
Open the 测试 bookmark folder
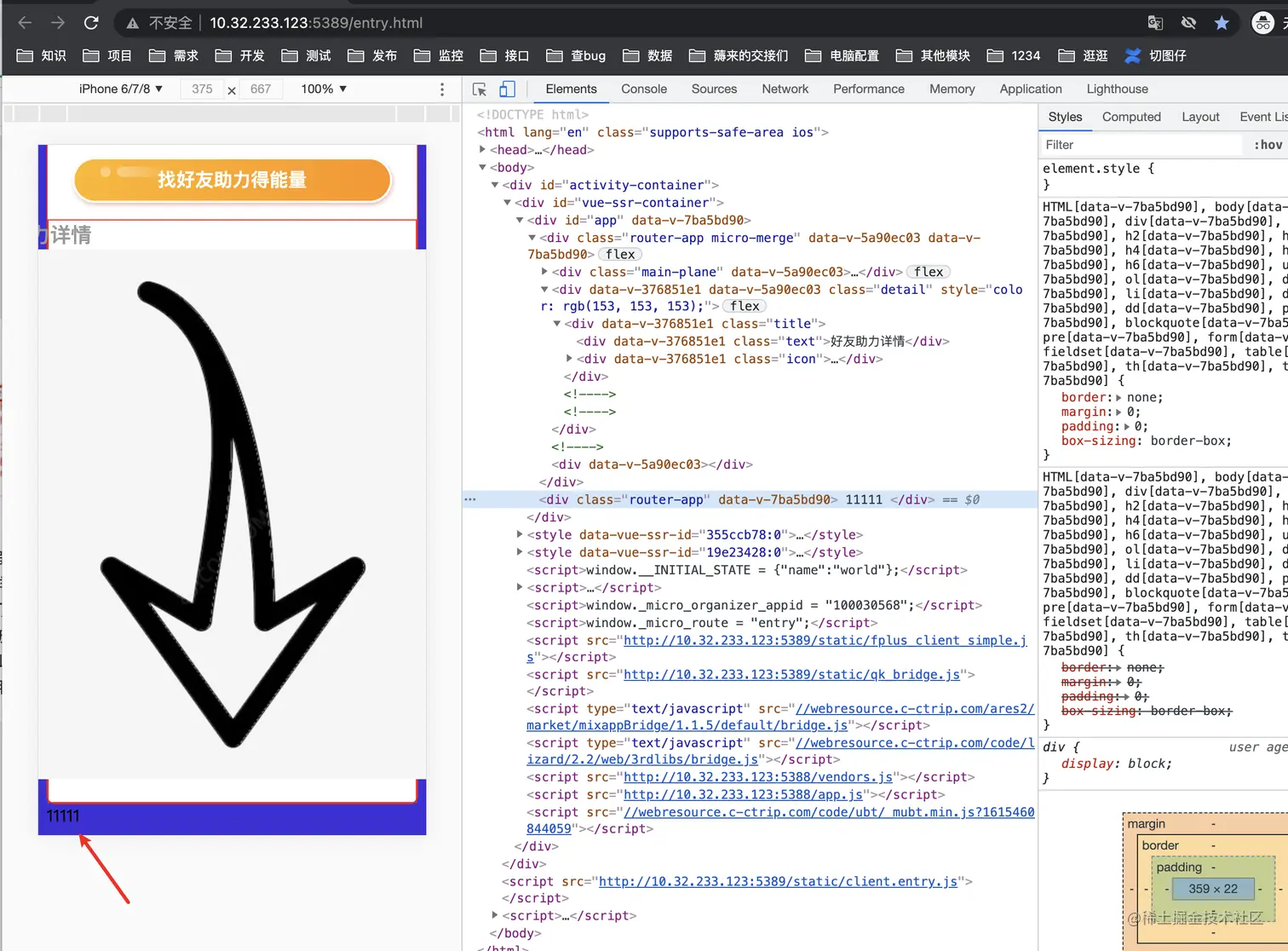(x=307, y=55)
